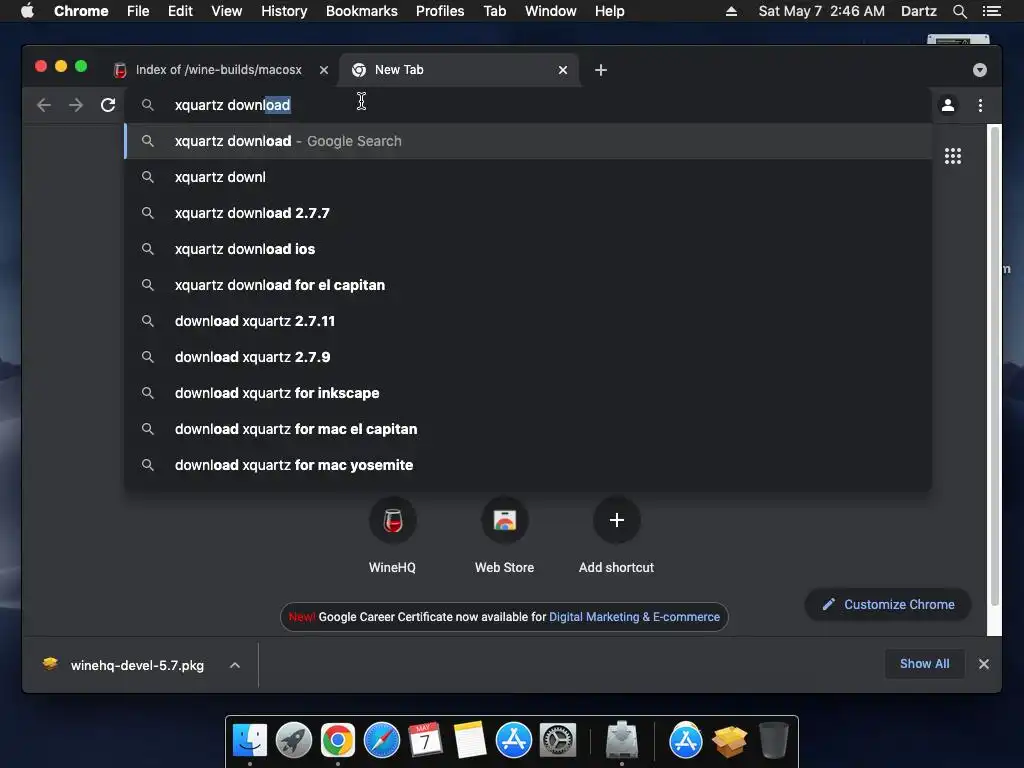This screenshot has height=768, width=1024.
Task: Open the Bookmarks menu
Action: [x=362, y=11]
